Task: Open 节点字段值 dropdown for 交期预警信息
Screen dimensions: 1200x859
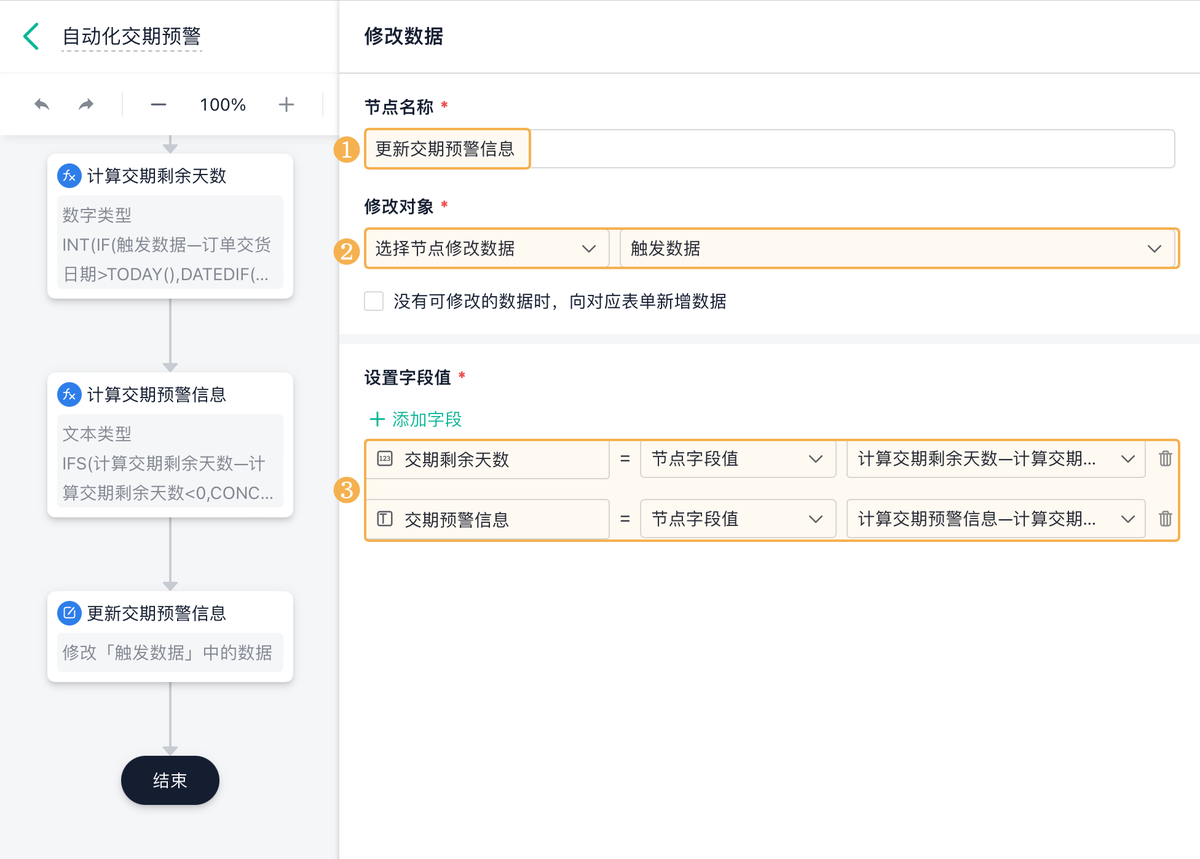Action: pyautogui.click(x=737, y=519)
